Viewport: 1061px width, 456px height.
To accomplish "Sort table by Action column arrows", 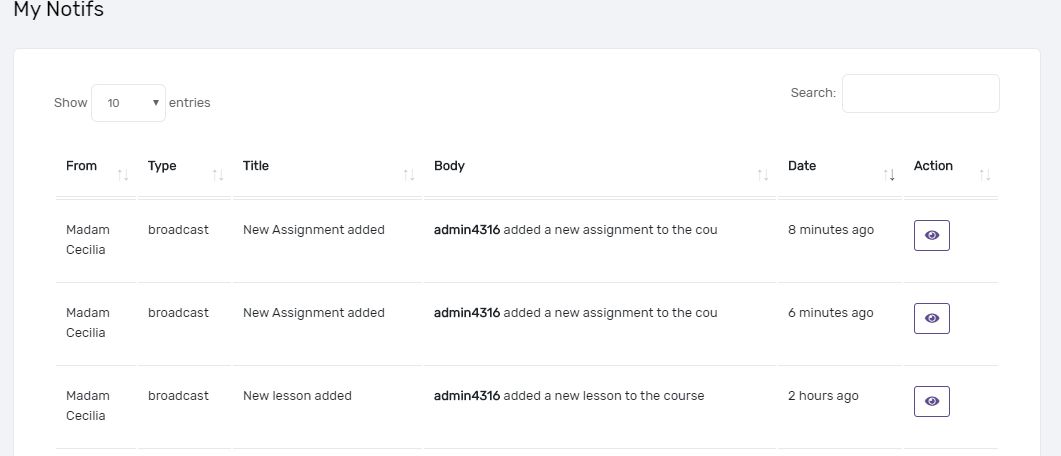I will coord(985,175).
